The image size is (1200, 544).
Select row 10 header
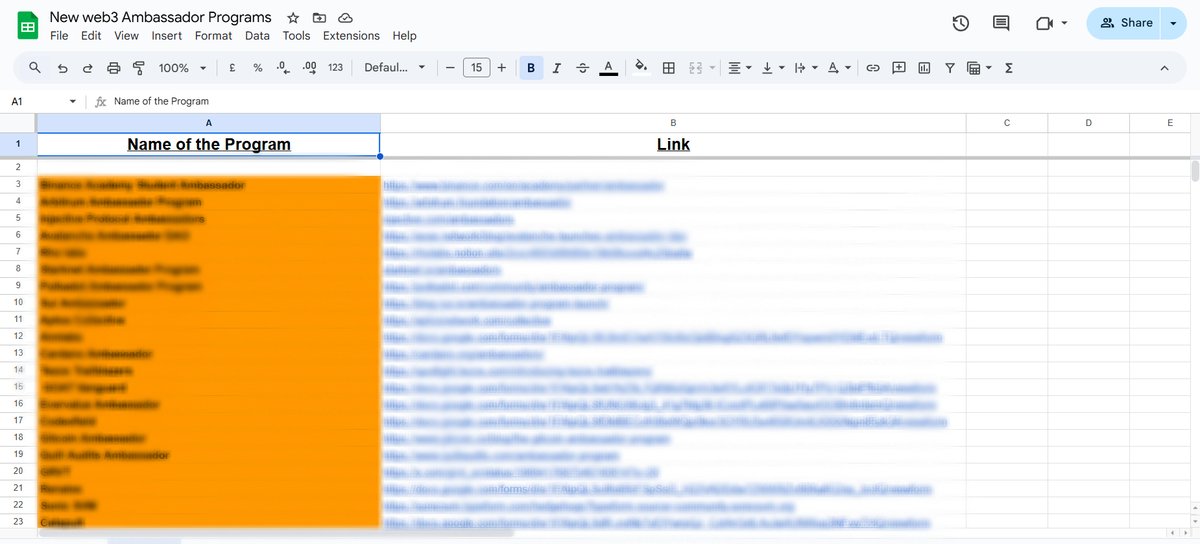pos(18,302)
